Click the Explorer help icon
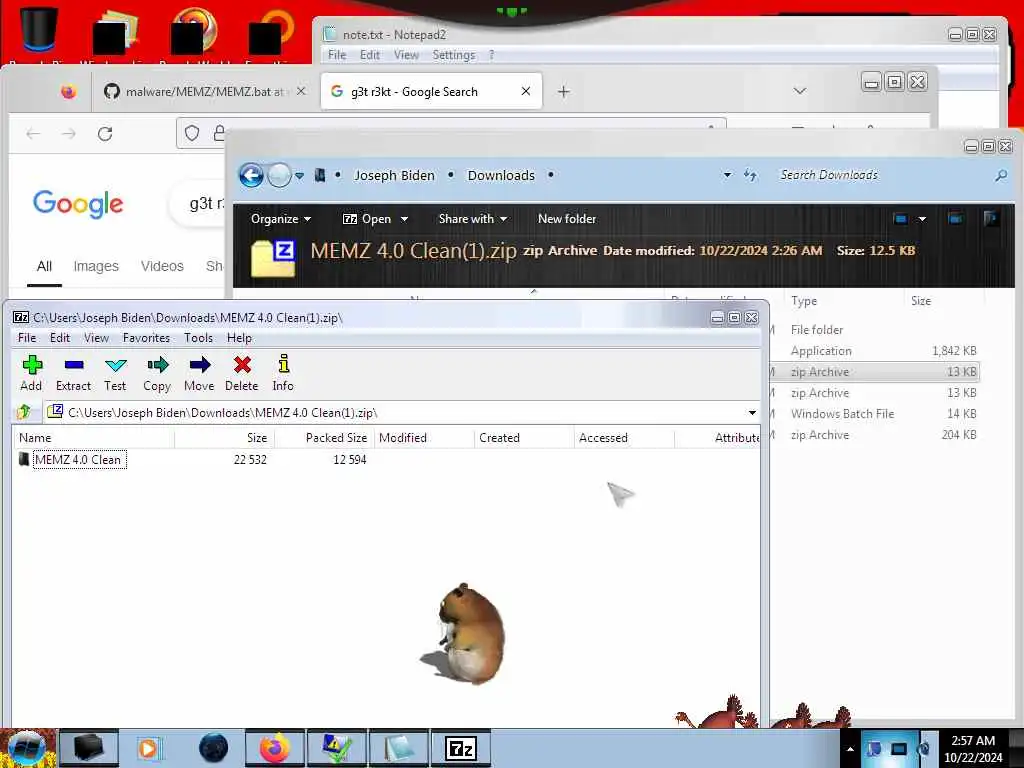 click(x=991, y=219)
